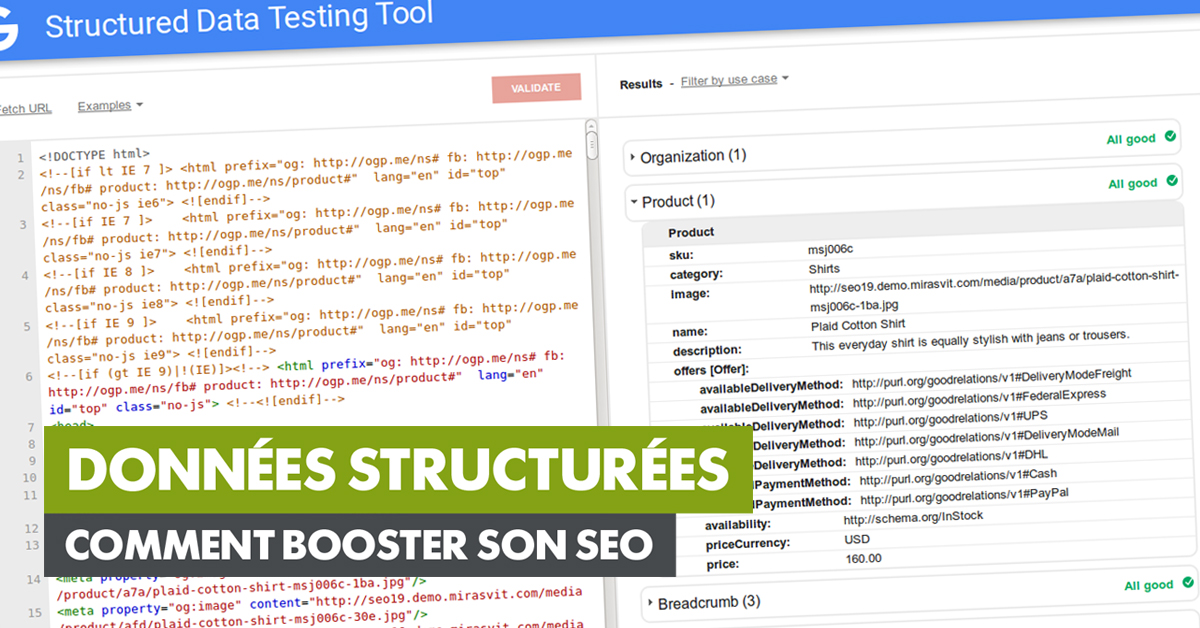The height and width of the screenshot is (628, 1200).
Task: Click the schema.org/InStock availability URL
Action: [x=913, y=517]
